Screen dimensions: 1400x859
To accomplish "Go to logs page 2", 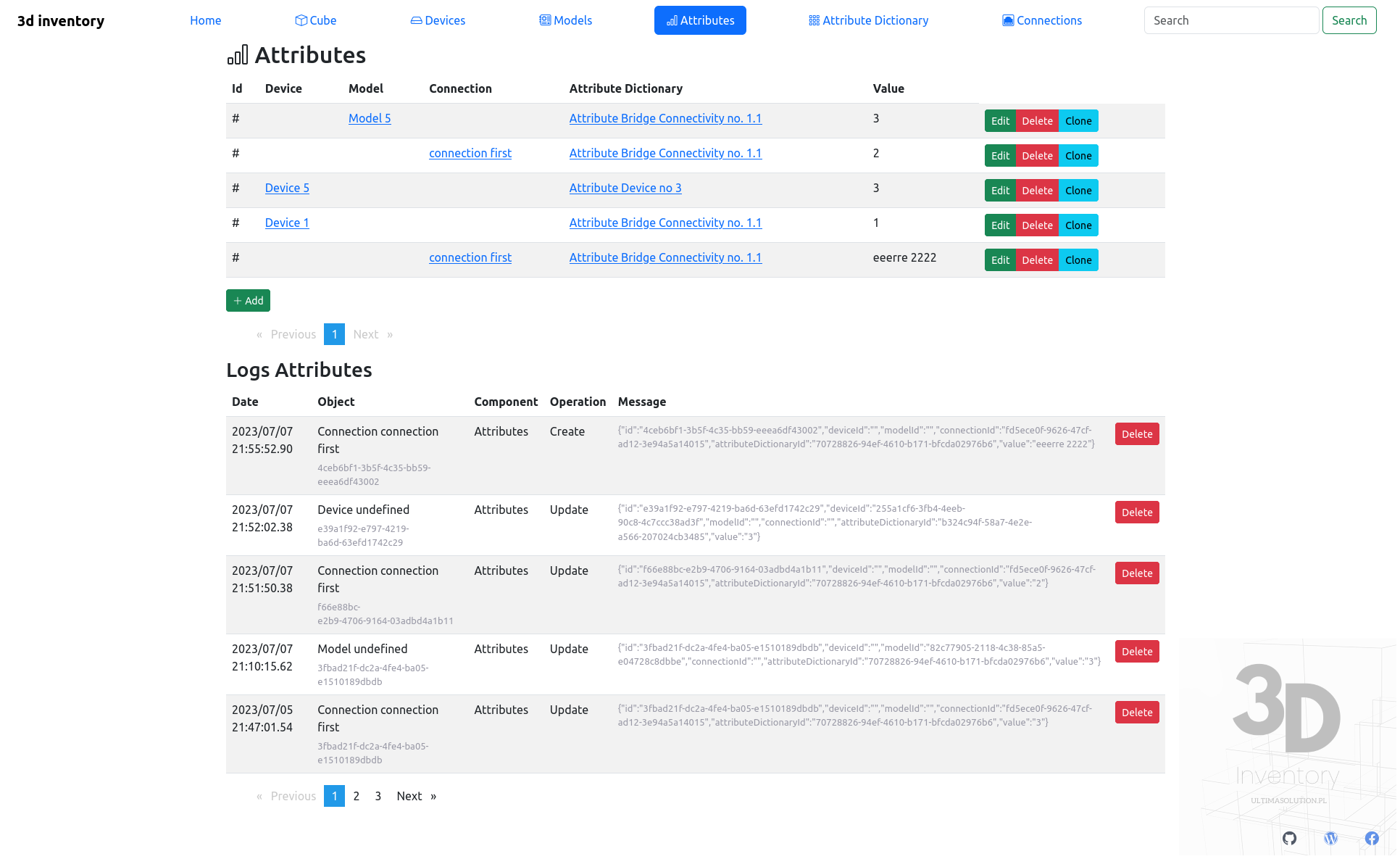I will pyautogui.click(x=357, y=796).
